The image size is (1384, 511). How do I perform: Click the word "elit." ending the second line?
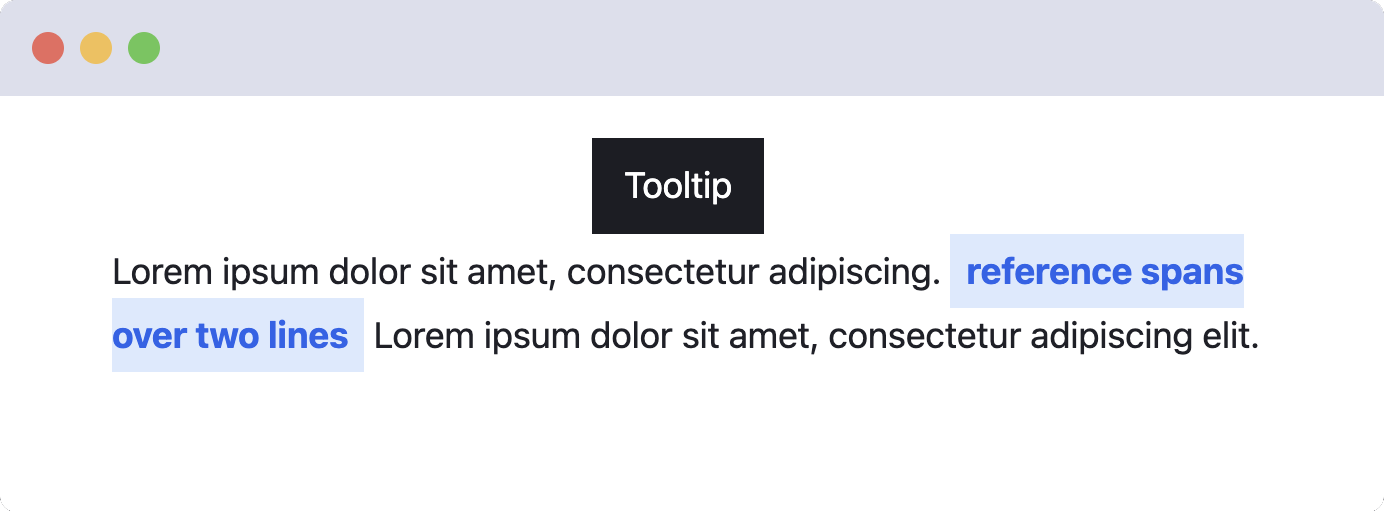(1229, 336)
